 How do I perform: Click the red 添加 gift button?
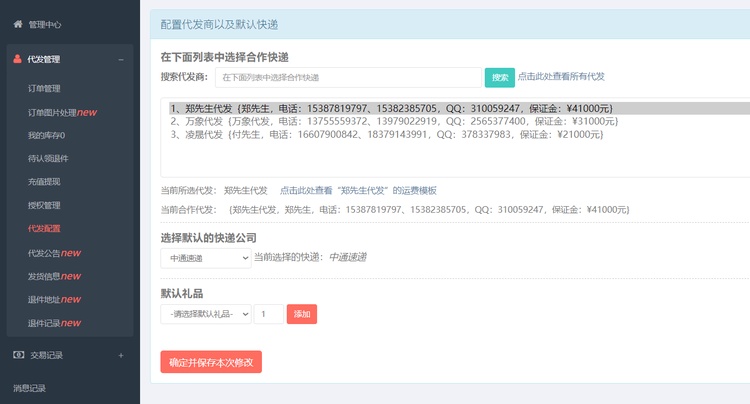pos(302,314)
